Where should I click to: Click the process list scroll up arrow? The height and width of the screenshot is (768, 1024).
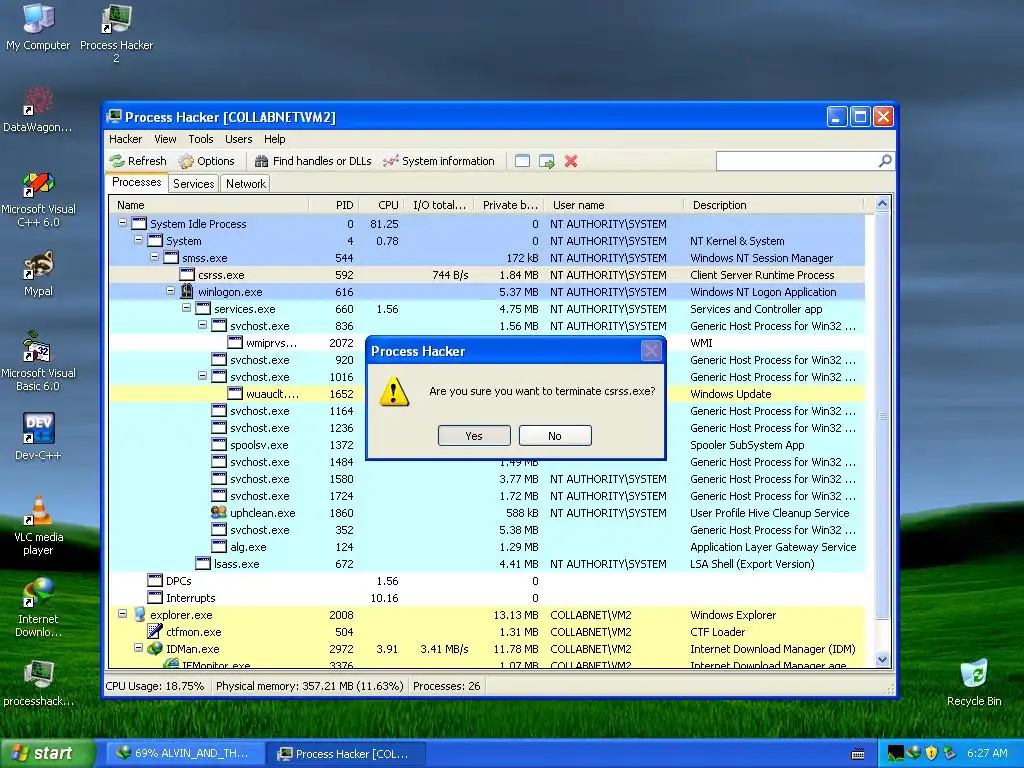tap(882, 204)
